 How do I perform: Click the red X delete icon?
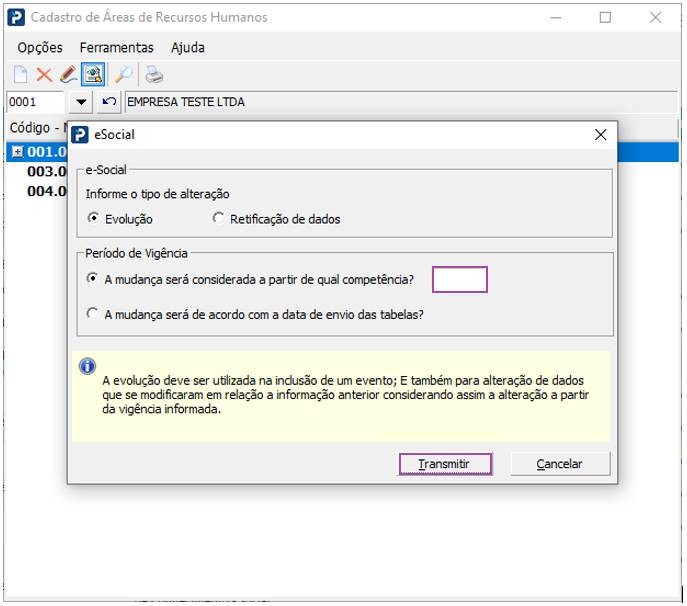(44, 75)
